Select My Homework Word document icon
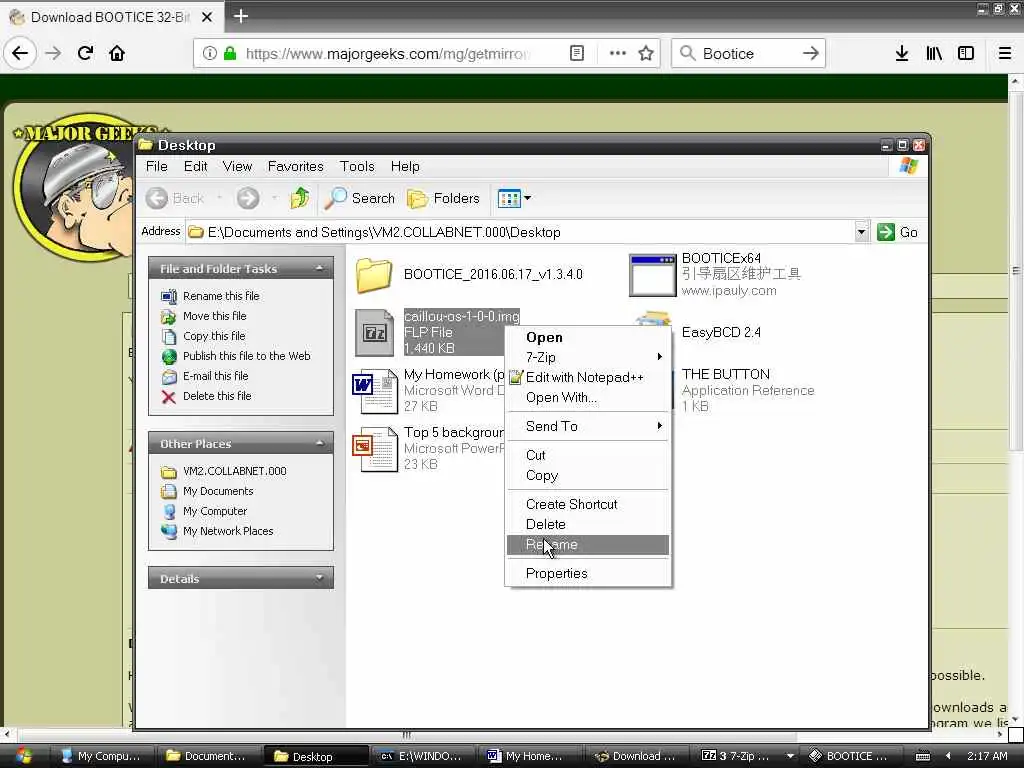 375,391
